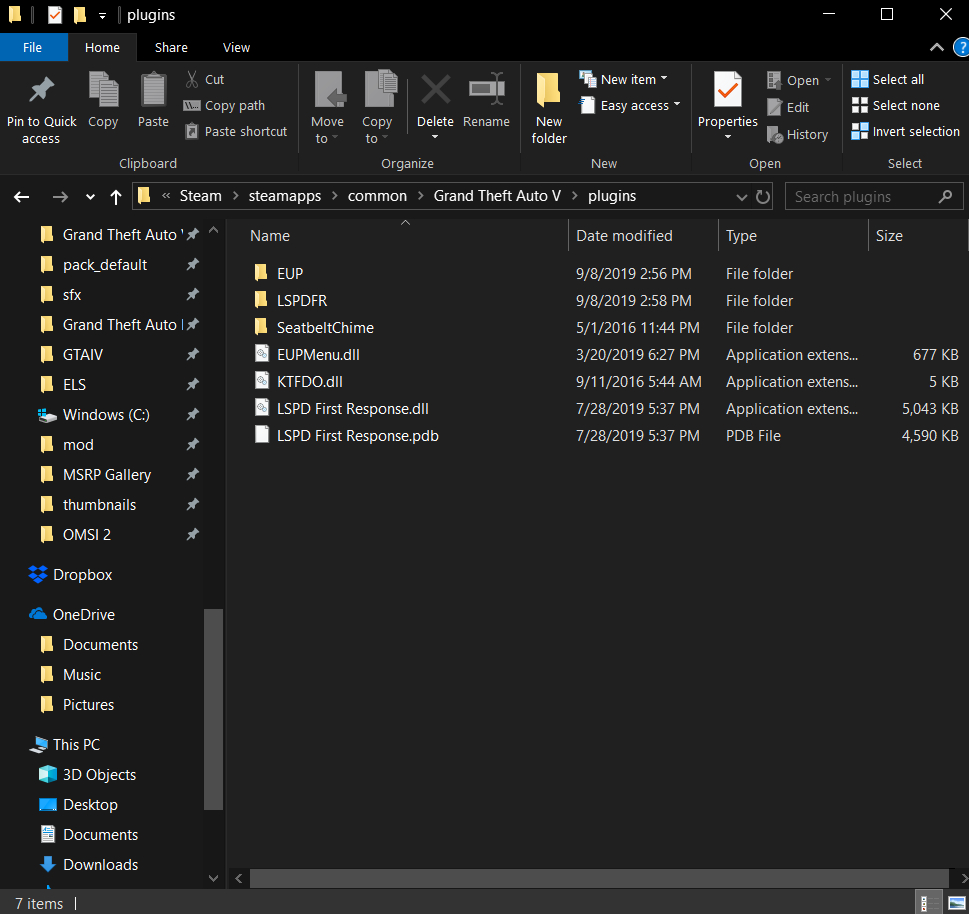Image resolution: width=969 pixels, height=914 pixels.
Task: Click the navigation pane vertical scrollbar
Action: point(213,709)
